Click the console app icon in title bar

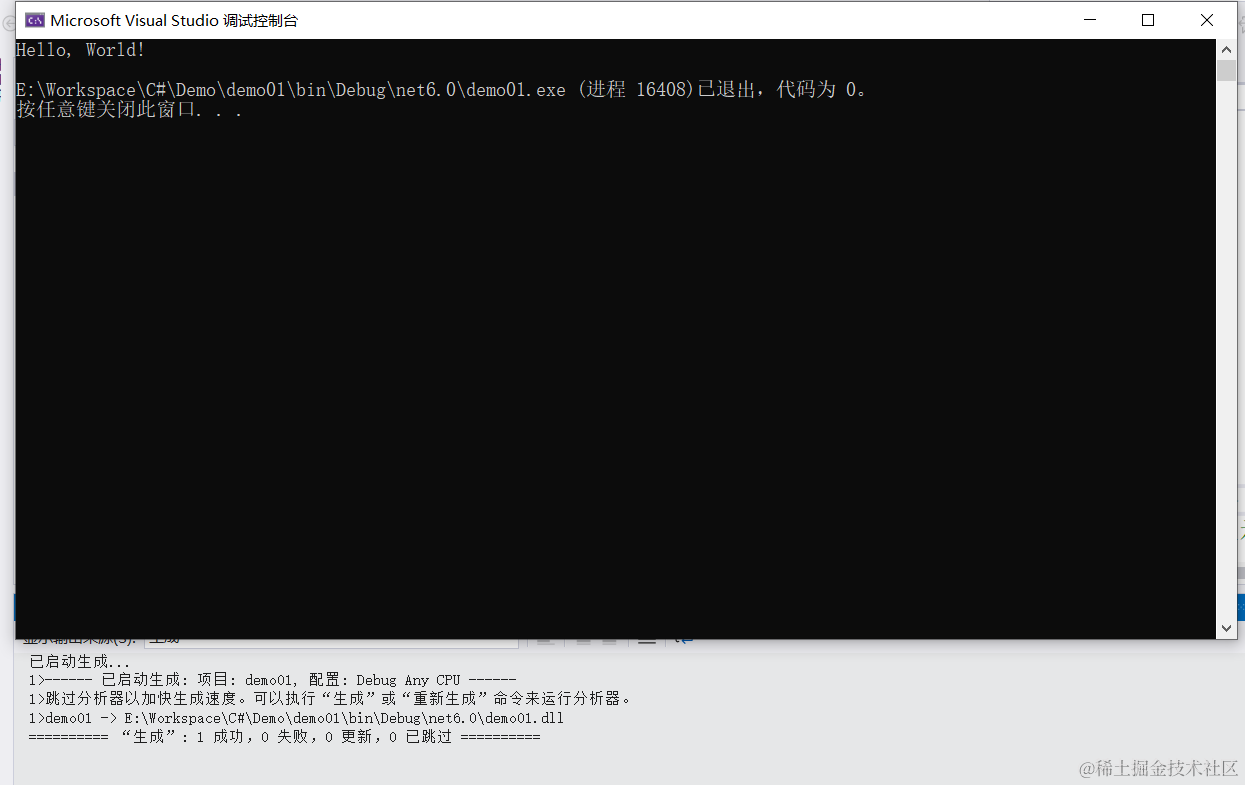(x=34, y=20)
